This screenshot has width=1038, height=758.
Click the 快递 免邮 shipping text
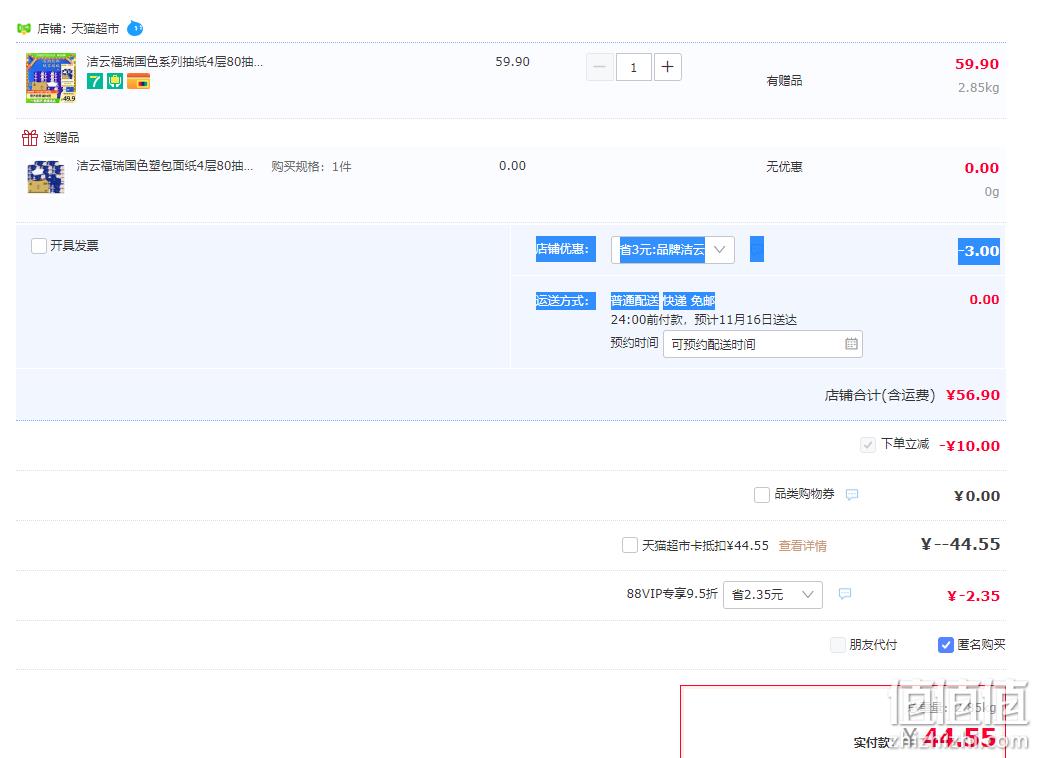(688, 301)
